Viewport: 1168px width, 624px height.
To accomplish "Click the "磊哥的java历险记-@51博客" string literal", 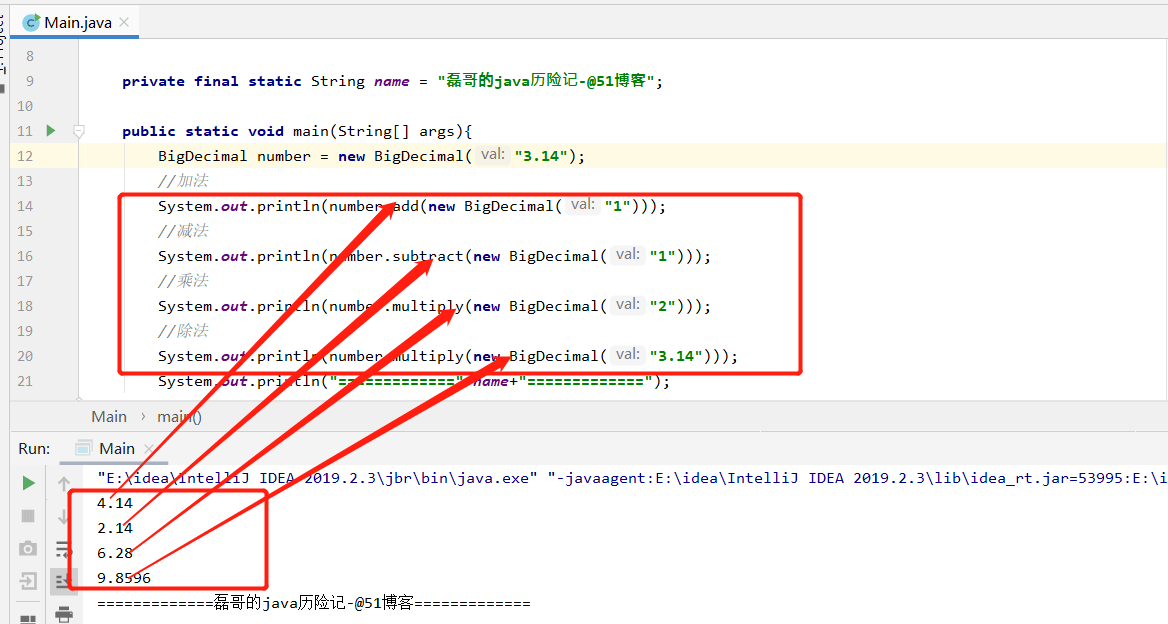I will tap(548, 81).
